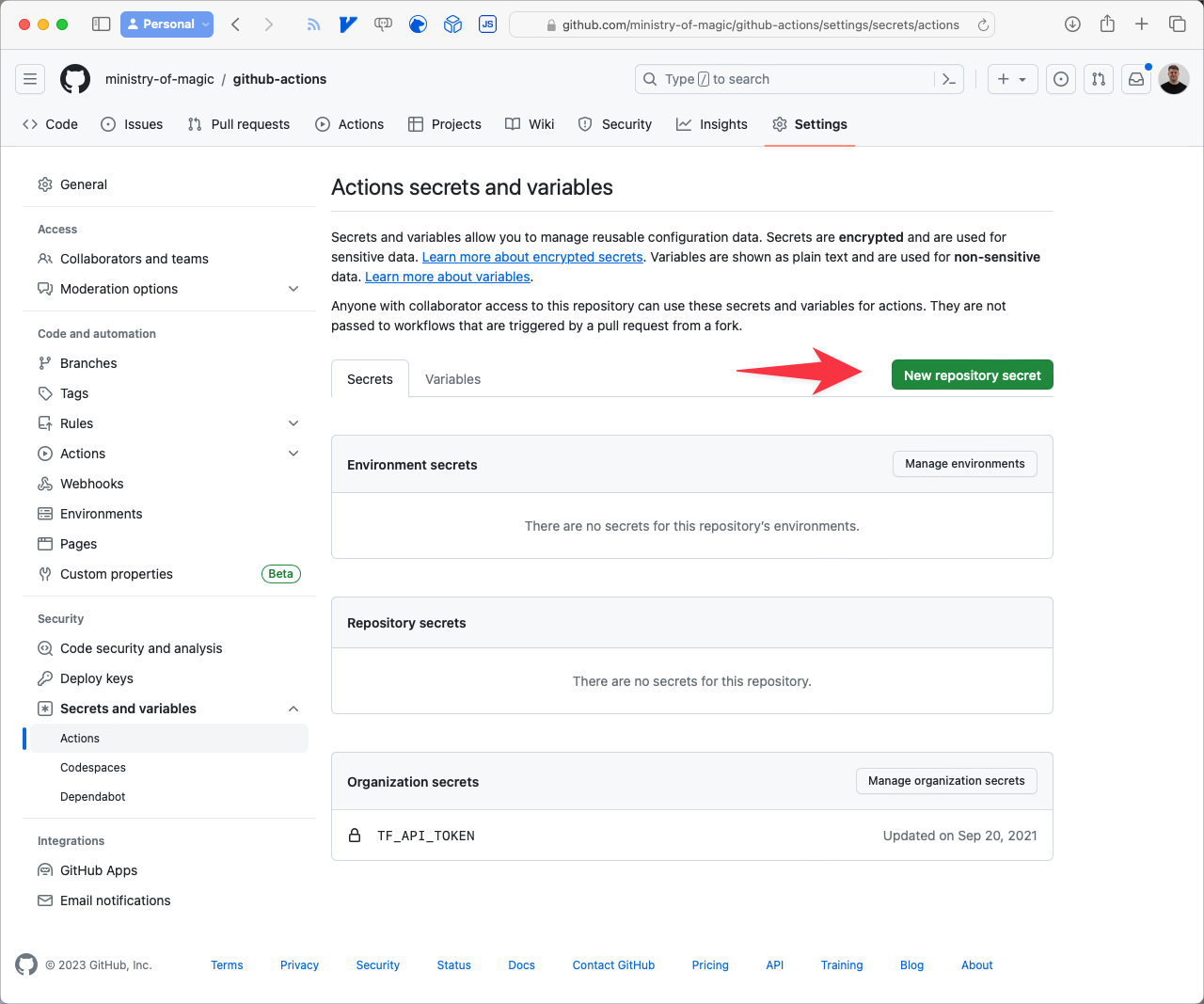Select the Secrets tab
1204x1004 pixels.
[370, 379]
